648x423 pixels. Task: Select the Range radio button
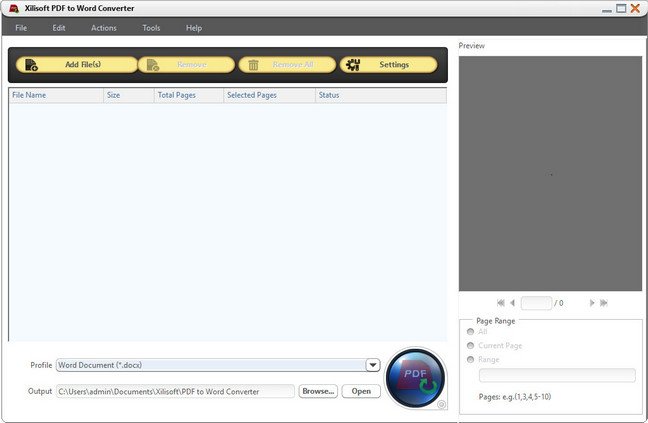tap(470, 359)
